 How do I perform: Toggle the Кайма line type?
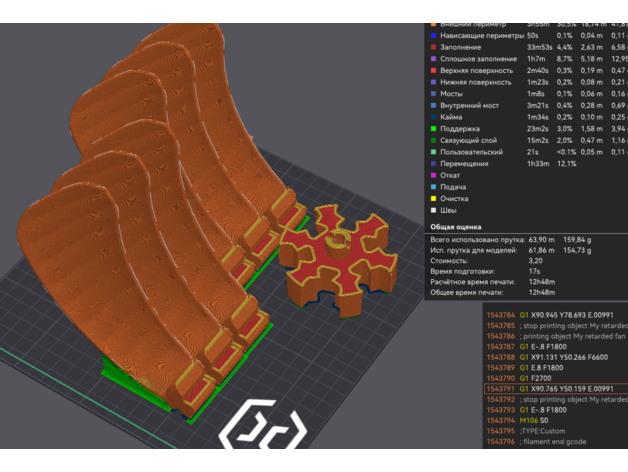[452, 117]
